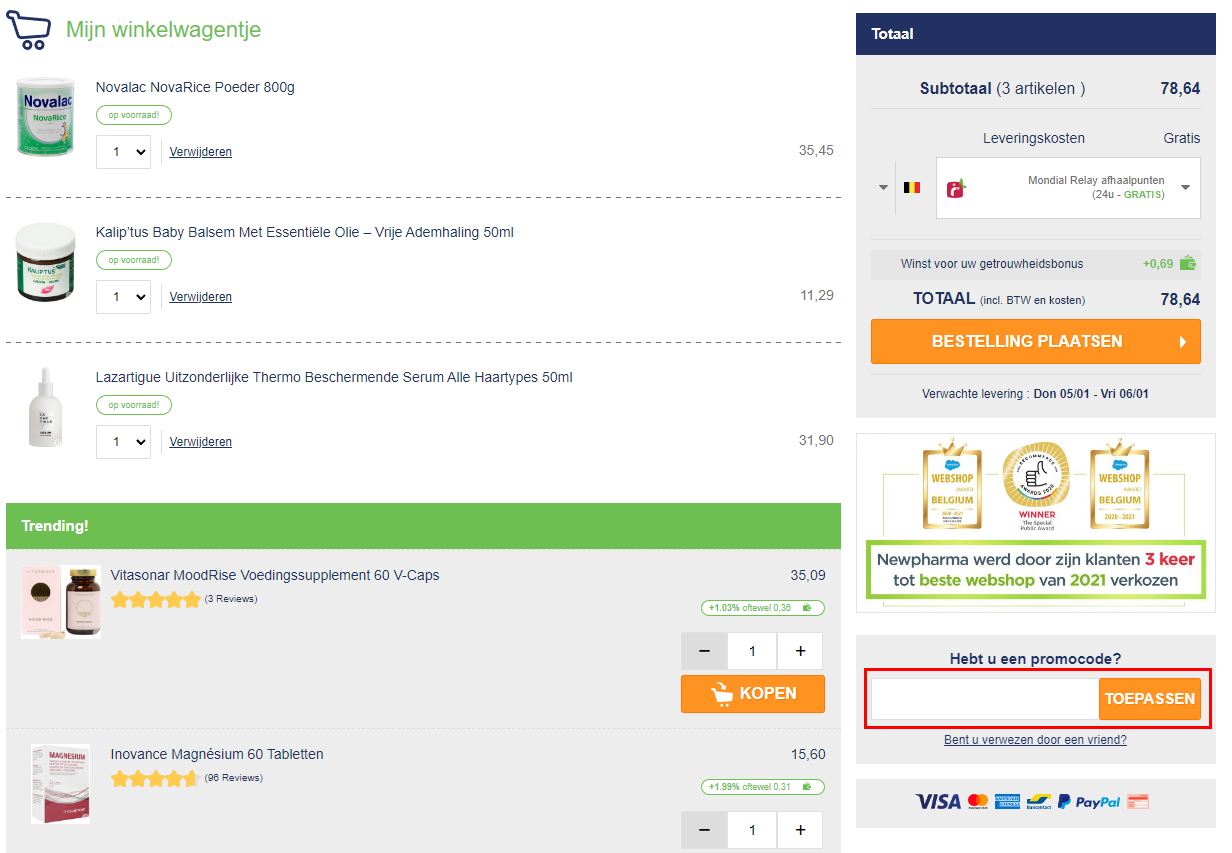Click the PayPal payment logo
The image size is (1232, 853).
1089,801
